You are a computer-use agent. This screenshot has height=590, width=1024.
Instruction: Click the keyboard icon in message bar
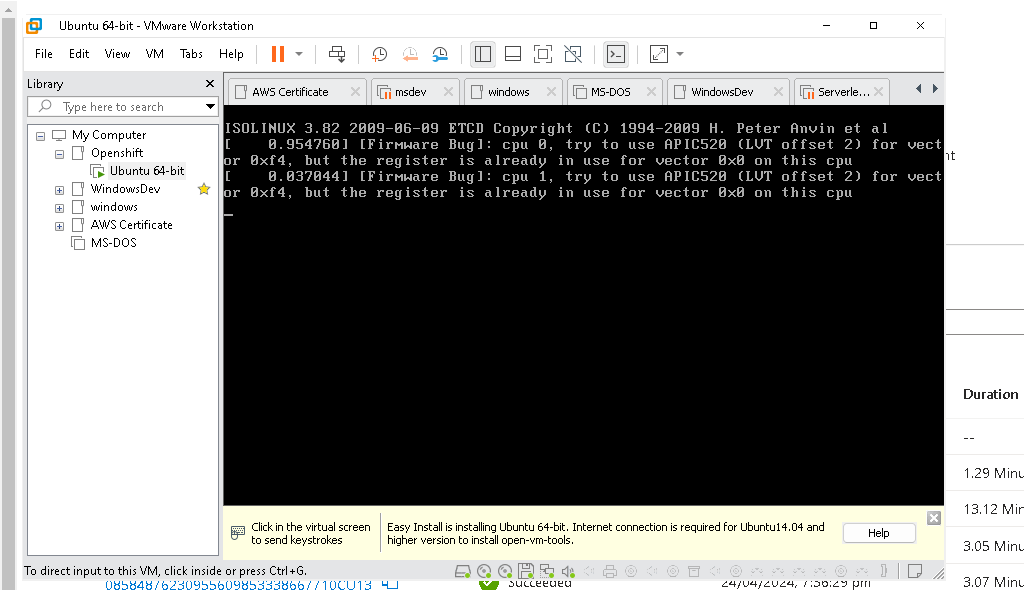[x=238, y=533]
